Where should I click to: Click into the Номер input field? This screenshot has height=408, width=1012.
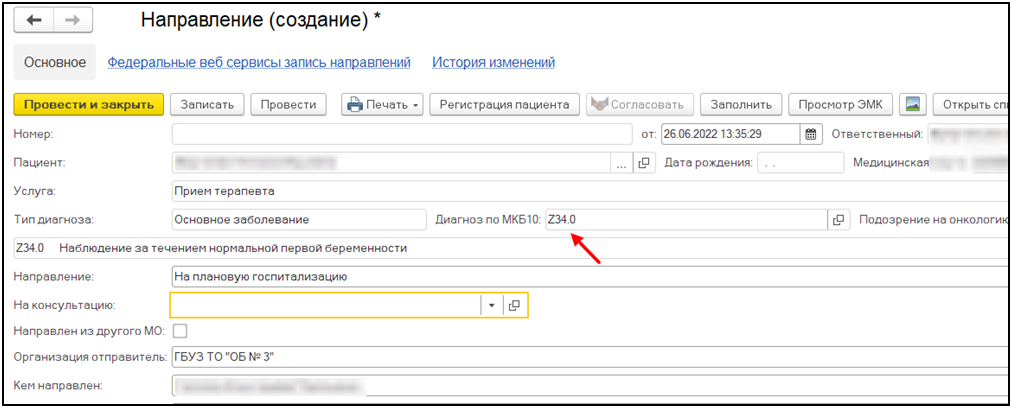tap(400, 134)
